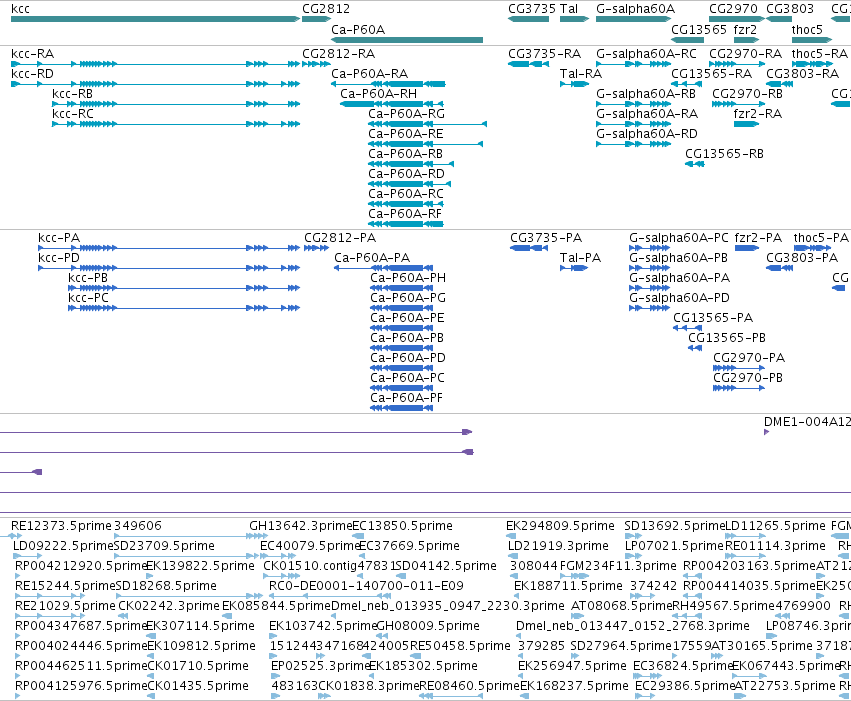
Task: Click transcript Ca-P60A-RE
Action: [406, 135]
